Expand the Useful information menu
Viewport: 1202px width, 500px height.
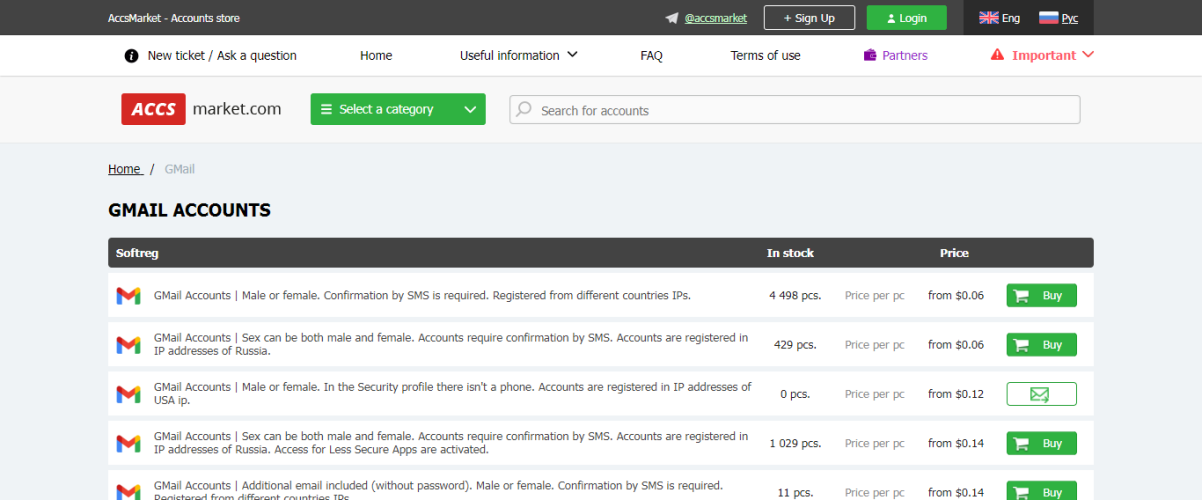click(x=518, y=56)
